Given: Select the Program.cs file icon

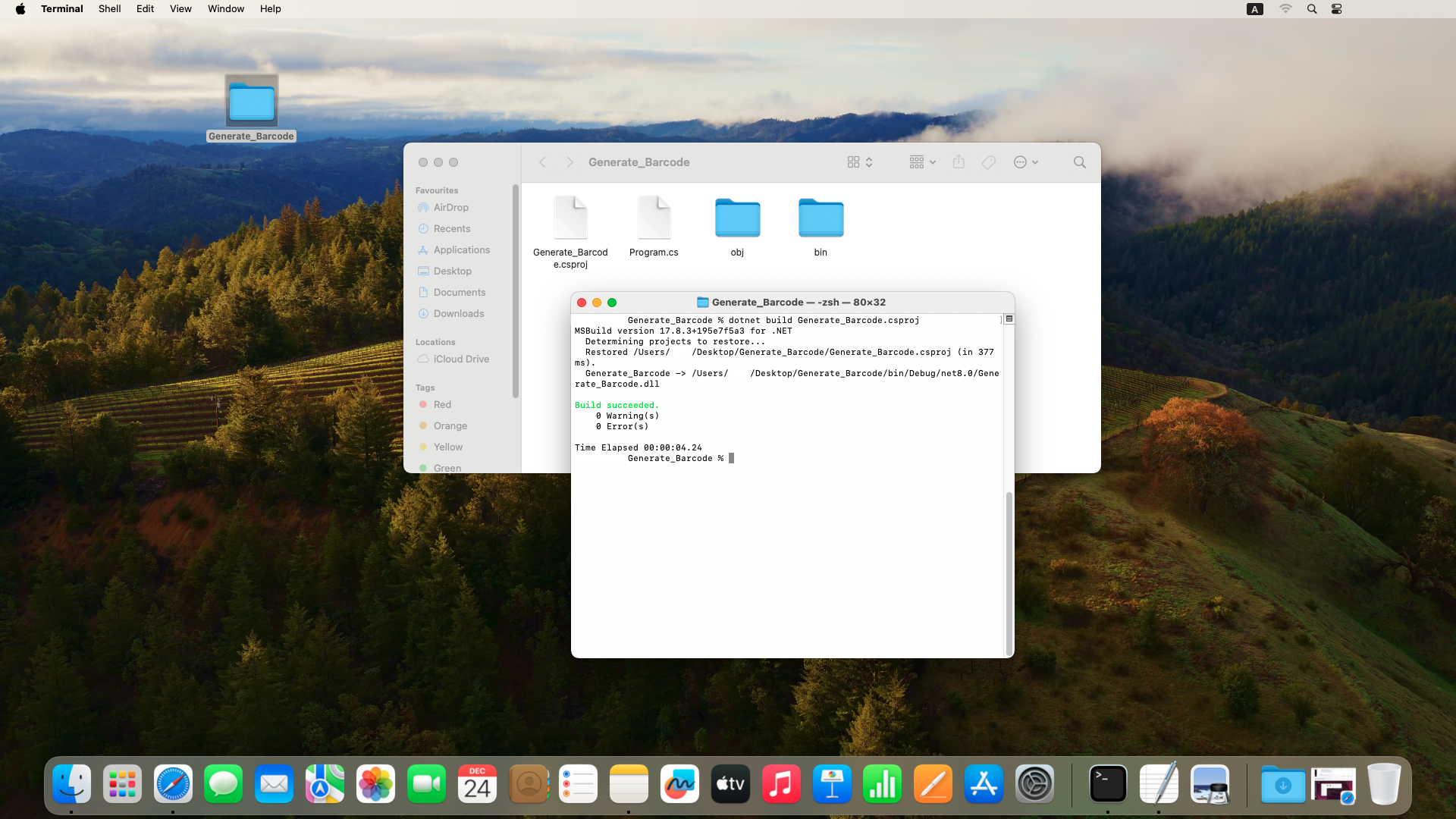Looking at the screenshot, I should pyautogui.click(x=654, y=218).
